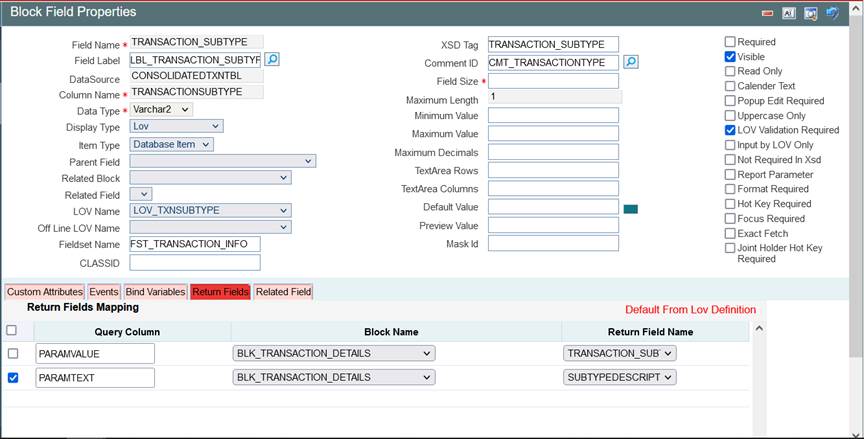Focus the Default Value input
The width and height of the screenshot is (864, 439).
pyautogui.click(x=553, y=207)
